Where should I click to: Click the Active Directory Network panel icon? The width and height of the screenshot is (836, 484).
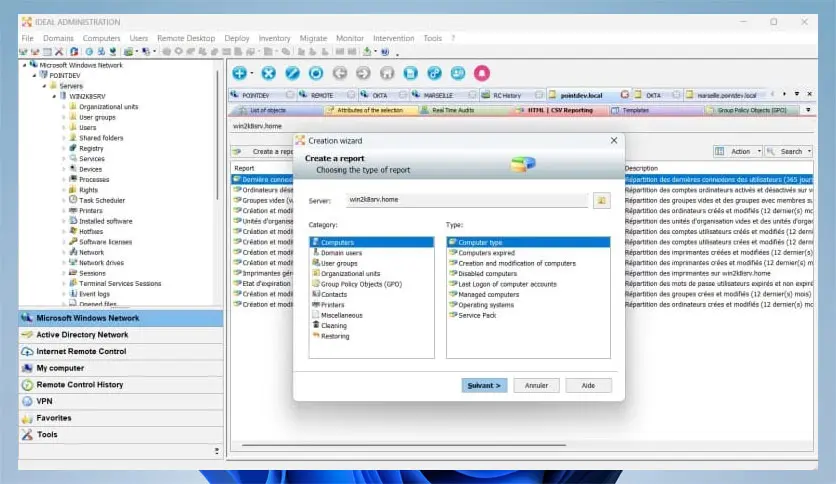point(27,335)
